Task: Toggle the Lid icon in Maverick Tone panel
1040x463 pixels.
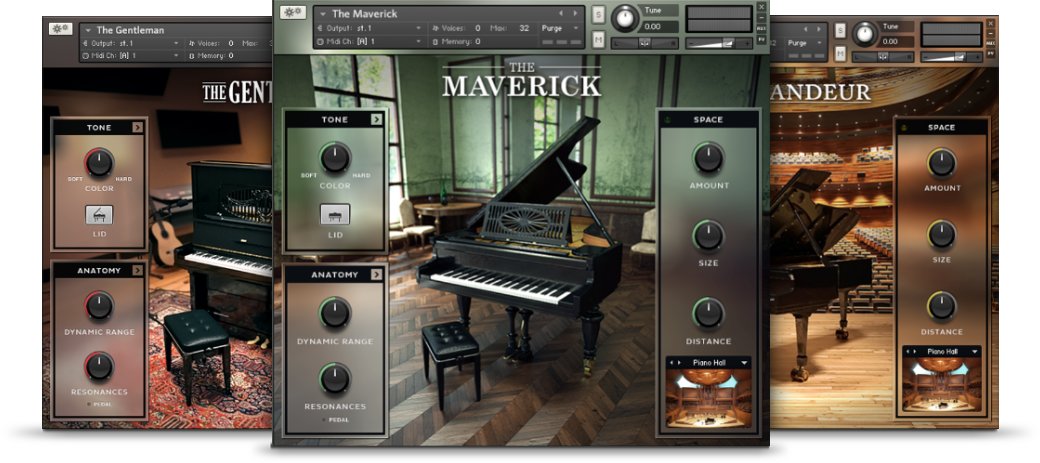Action: [x=335, y=214]
